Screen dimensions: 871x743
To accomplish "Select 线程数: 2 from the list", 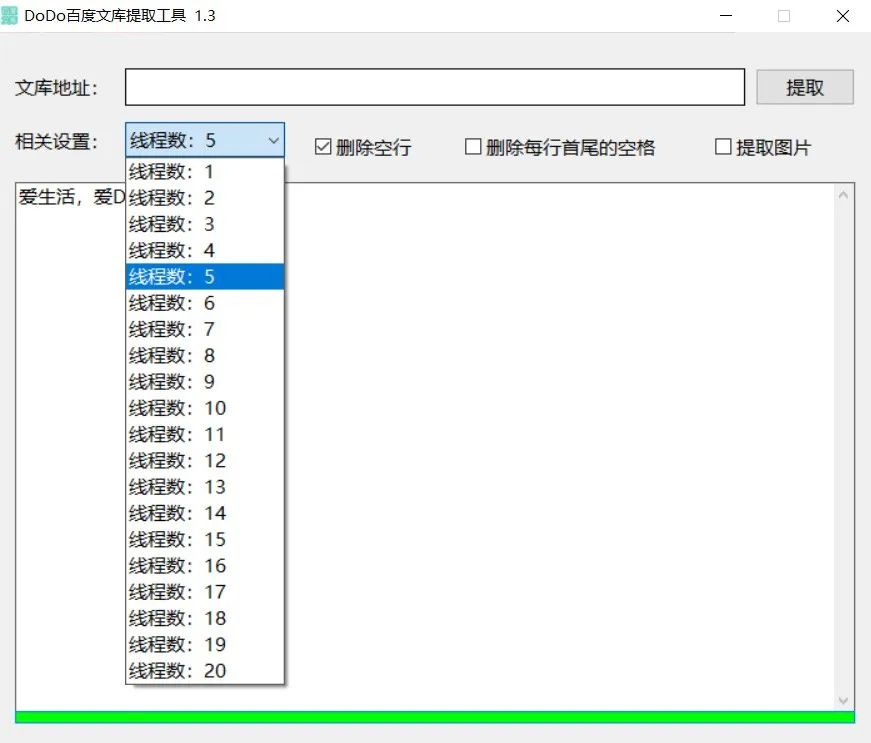I will 204,198.
